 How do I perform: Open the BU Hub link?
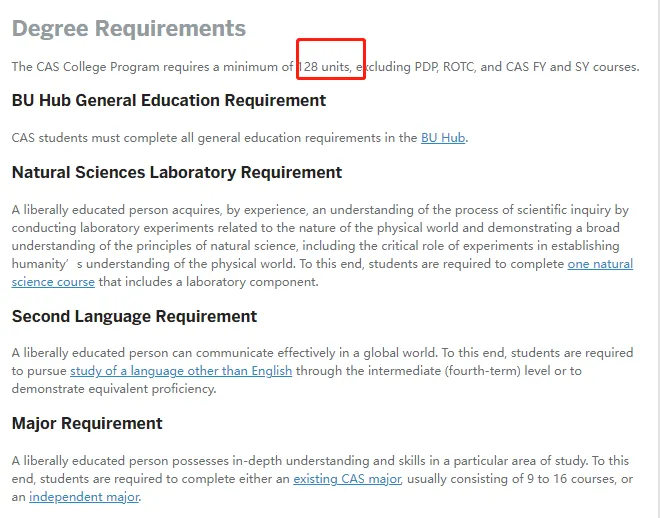[442, 138]
